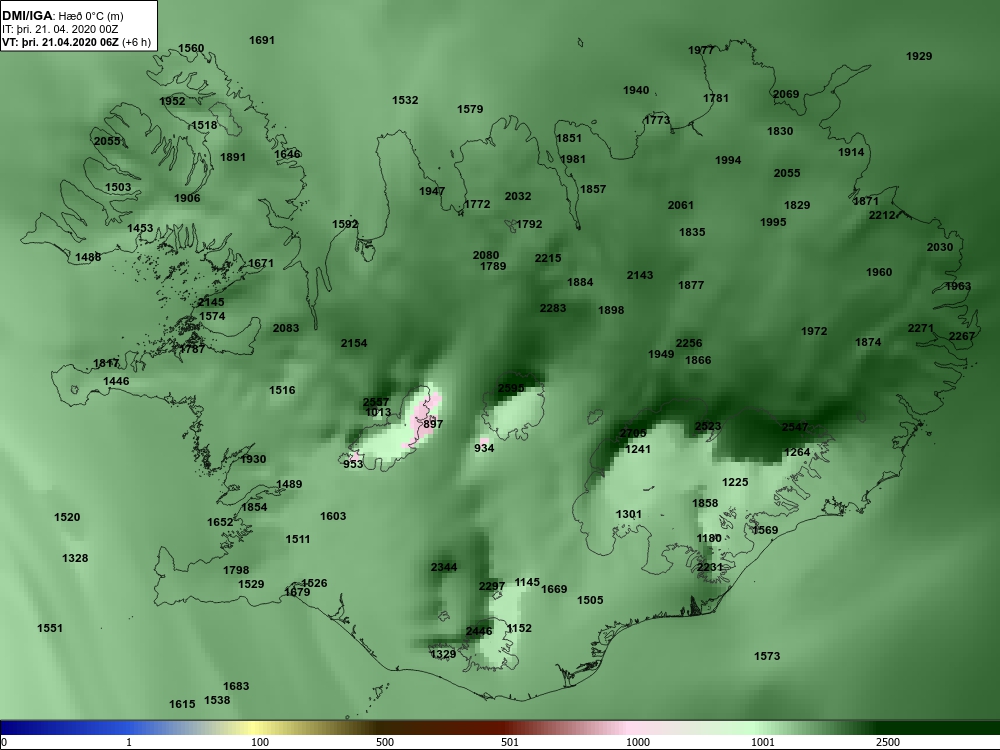Viewport: 1000px width, 750px height.
Task: Click the 1929 value on the map
Action: tap(920, 56)
